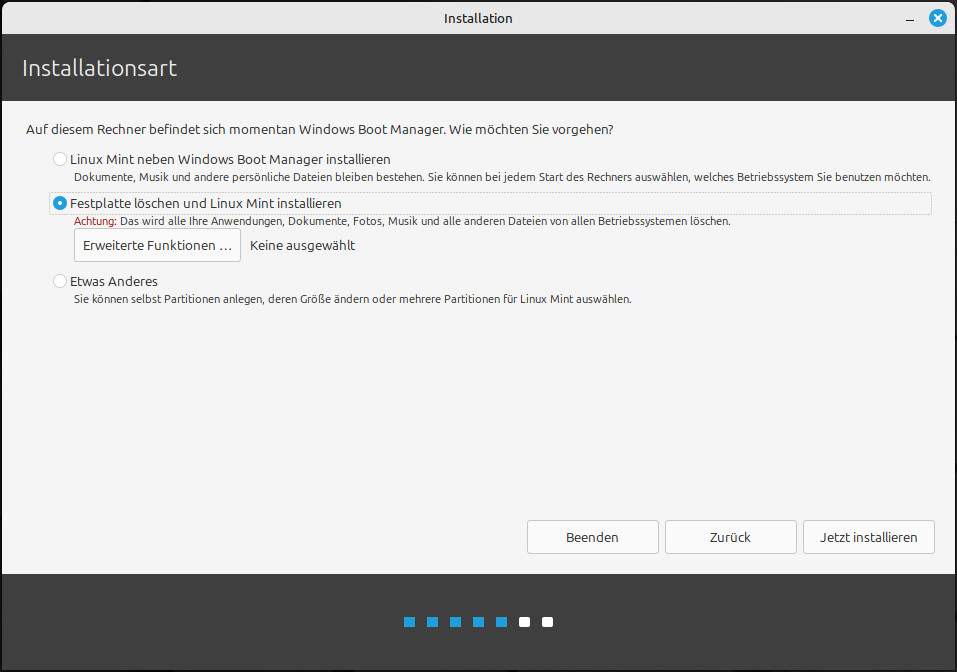This screenshot has width=957, height=672.
Task: Click the question about Windows Boot Manager
Action: coord(319,129)
